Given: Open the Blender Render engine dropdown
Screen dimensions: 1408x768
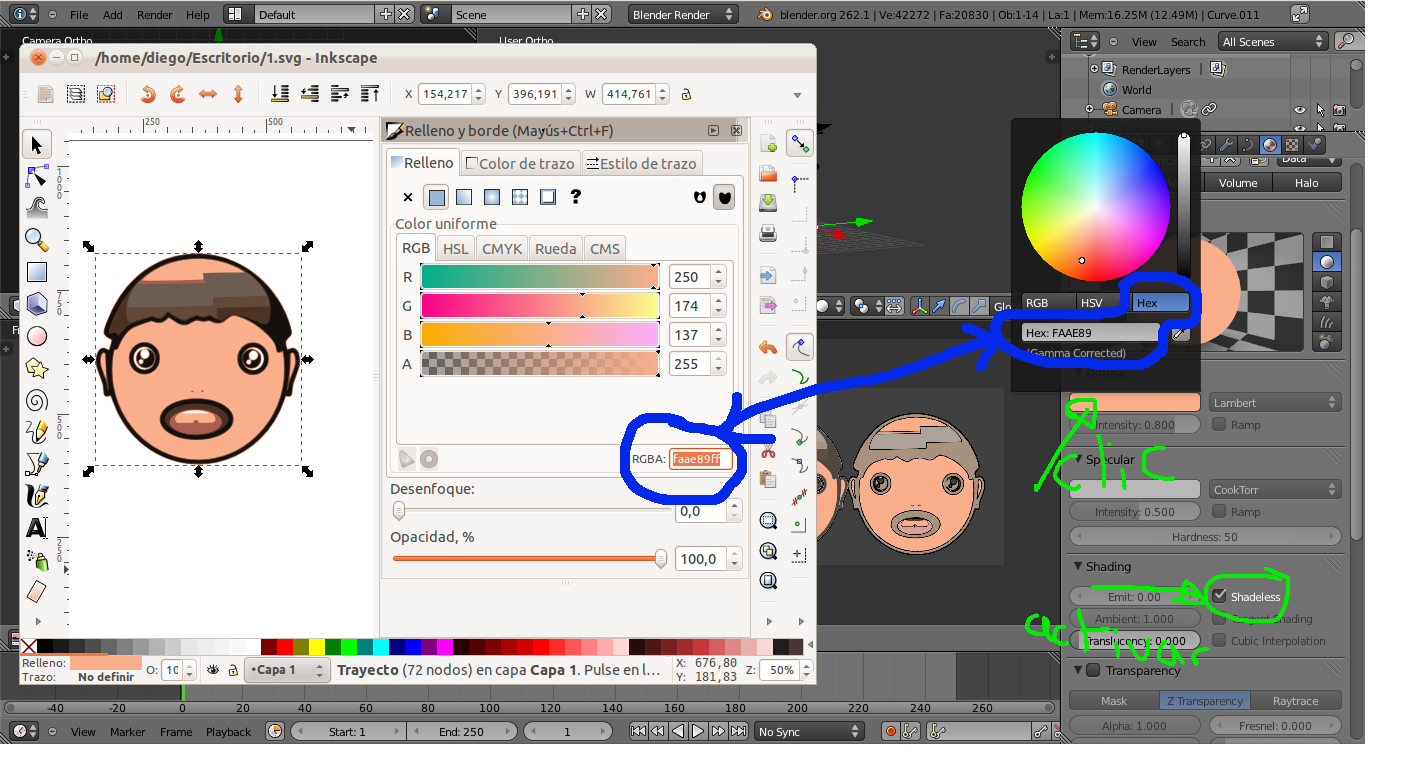Looking at the screenshot, I should [x=684, y=15].
